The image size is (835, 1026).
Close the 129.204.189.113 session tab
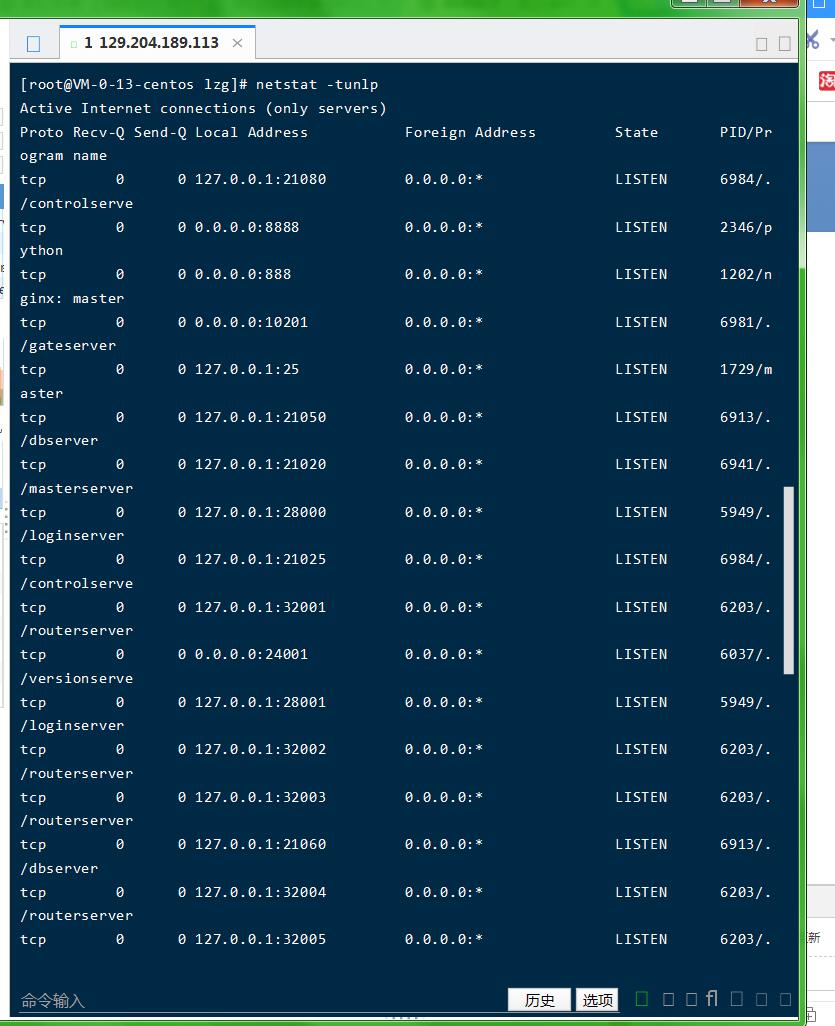tap(237, 43)
